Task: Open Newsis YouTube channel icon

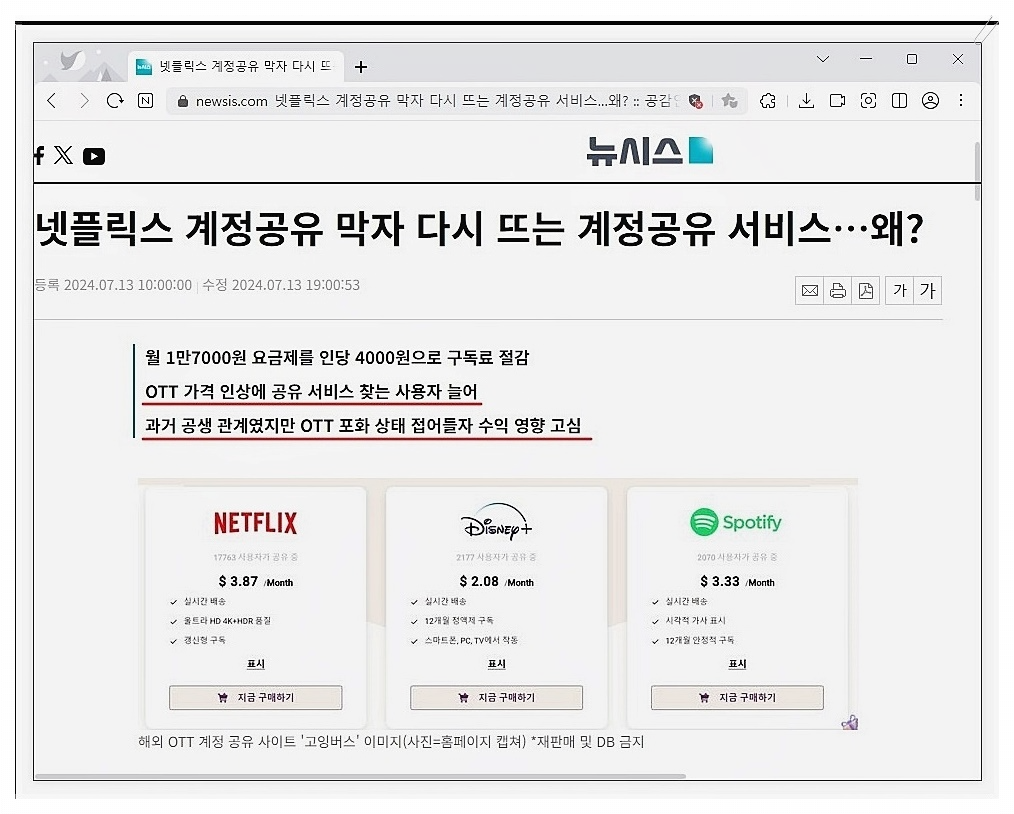Action: tap(94, 156)
